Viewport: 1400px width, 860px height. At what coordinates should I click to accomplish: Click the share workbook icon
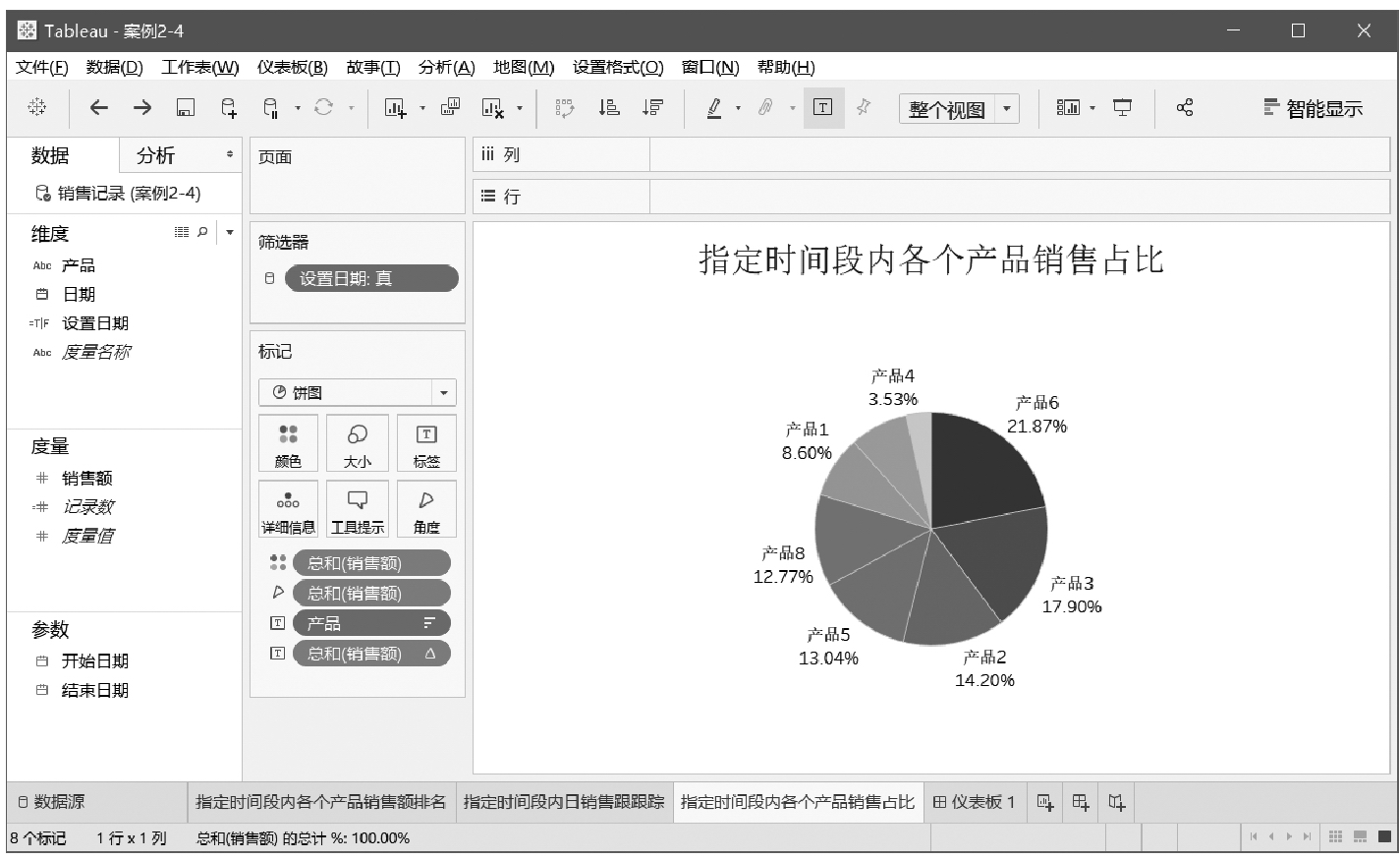point(1185,108)
